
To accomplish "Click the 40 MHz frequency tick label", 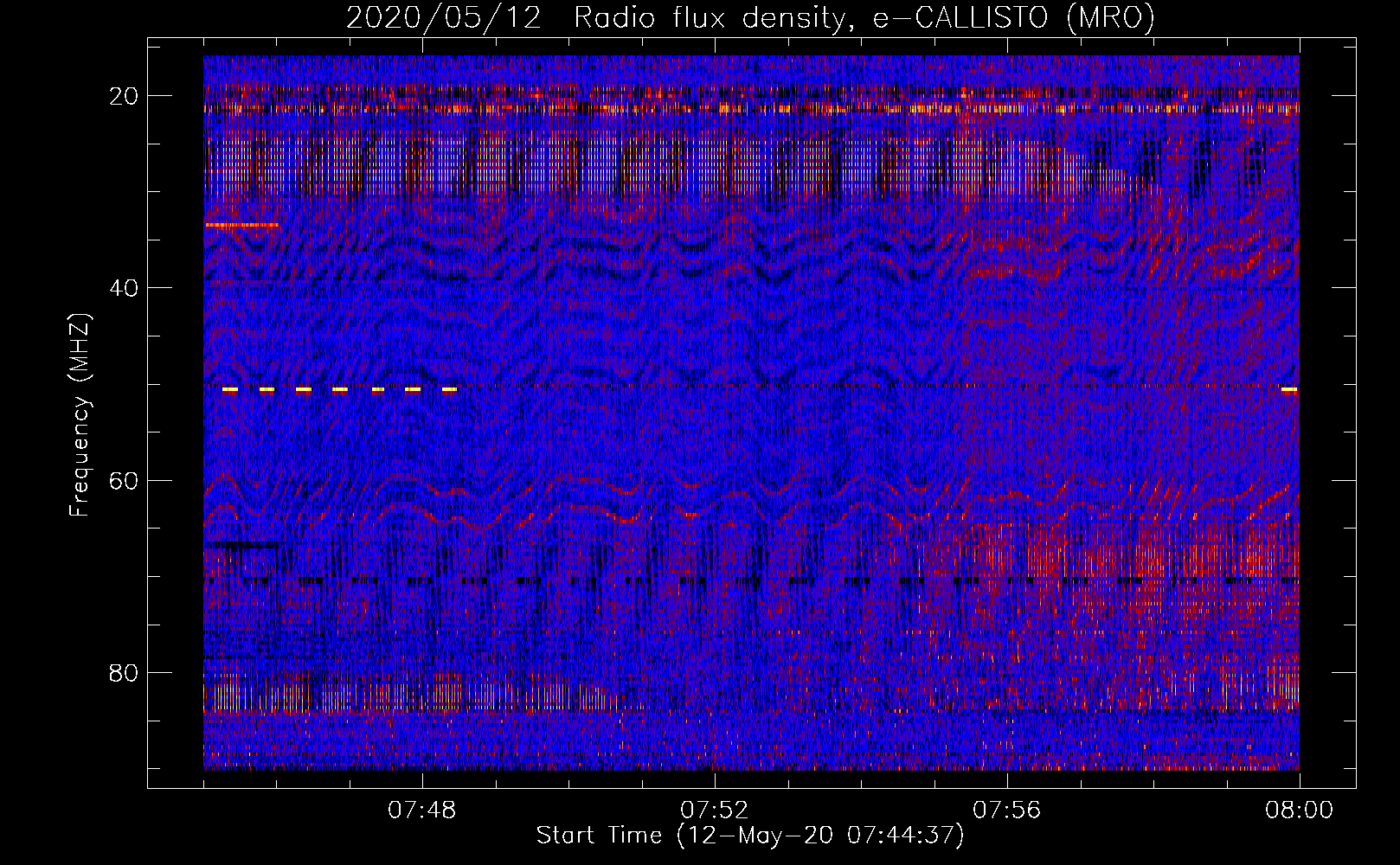I will coord(124,288).
